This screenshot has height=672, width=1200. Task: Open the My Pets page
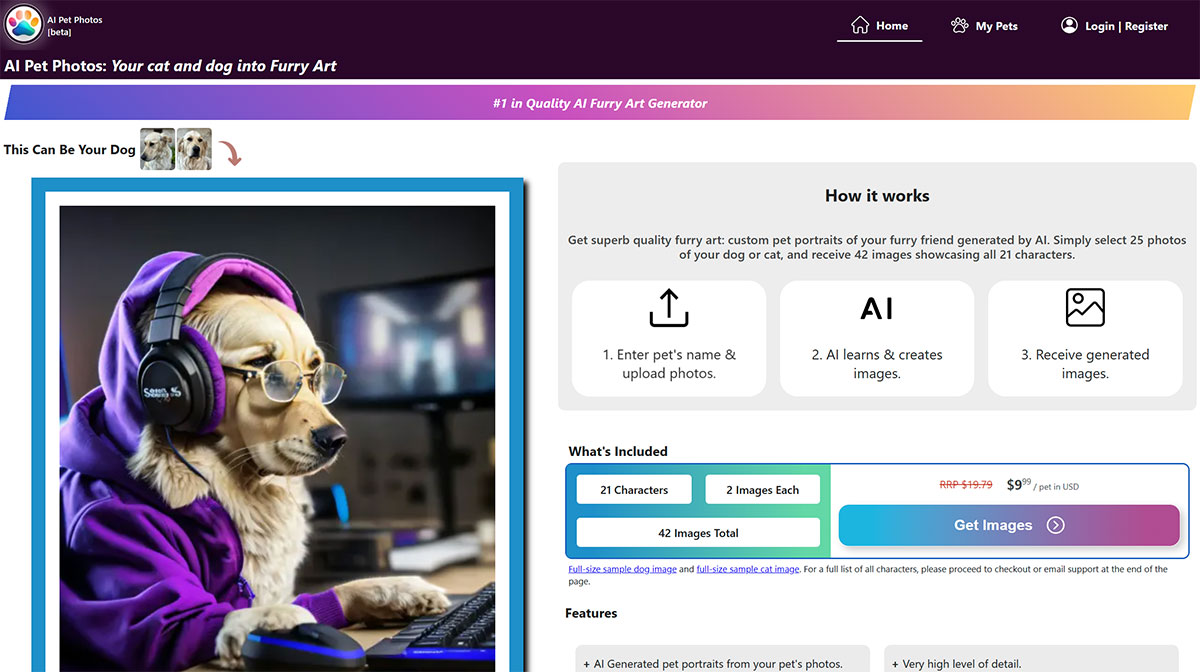click(x=995, y=25)
